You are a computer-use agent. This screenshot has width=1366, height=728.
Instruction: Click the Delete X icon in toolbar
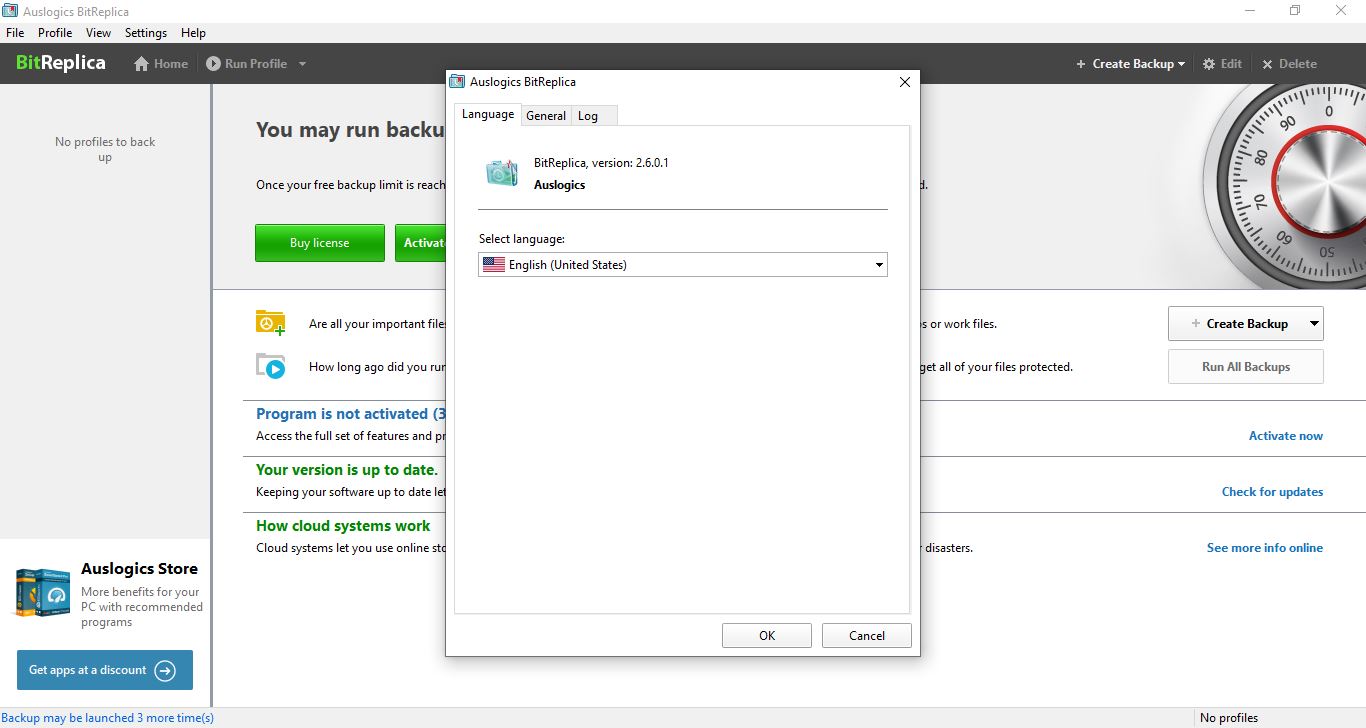1267,64
